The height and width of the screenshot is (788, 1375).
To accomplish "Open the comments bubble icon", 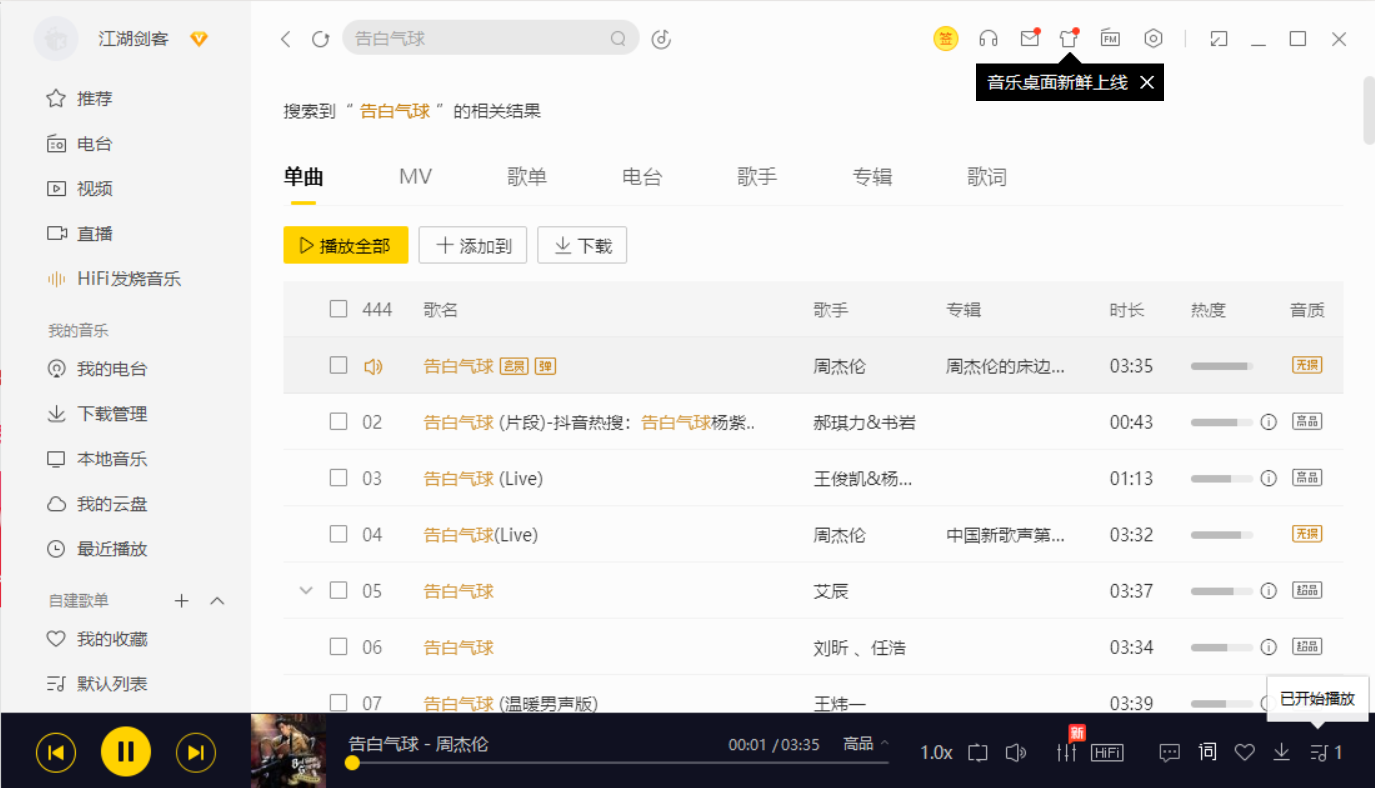I will point(1169,753).
